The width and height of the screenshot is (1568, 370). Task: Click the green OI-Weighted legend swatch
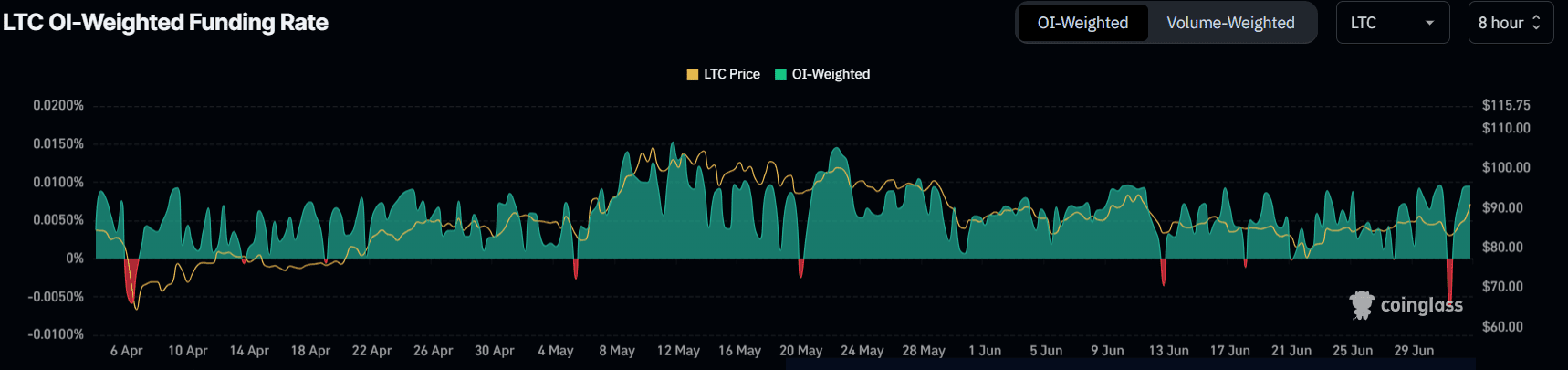tap(780, 75)
